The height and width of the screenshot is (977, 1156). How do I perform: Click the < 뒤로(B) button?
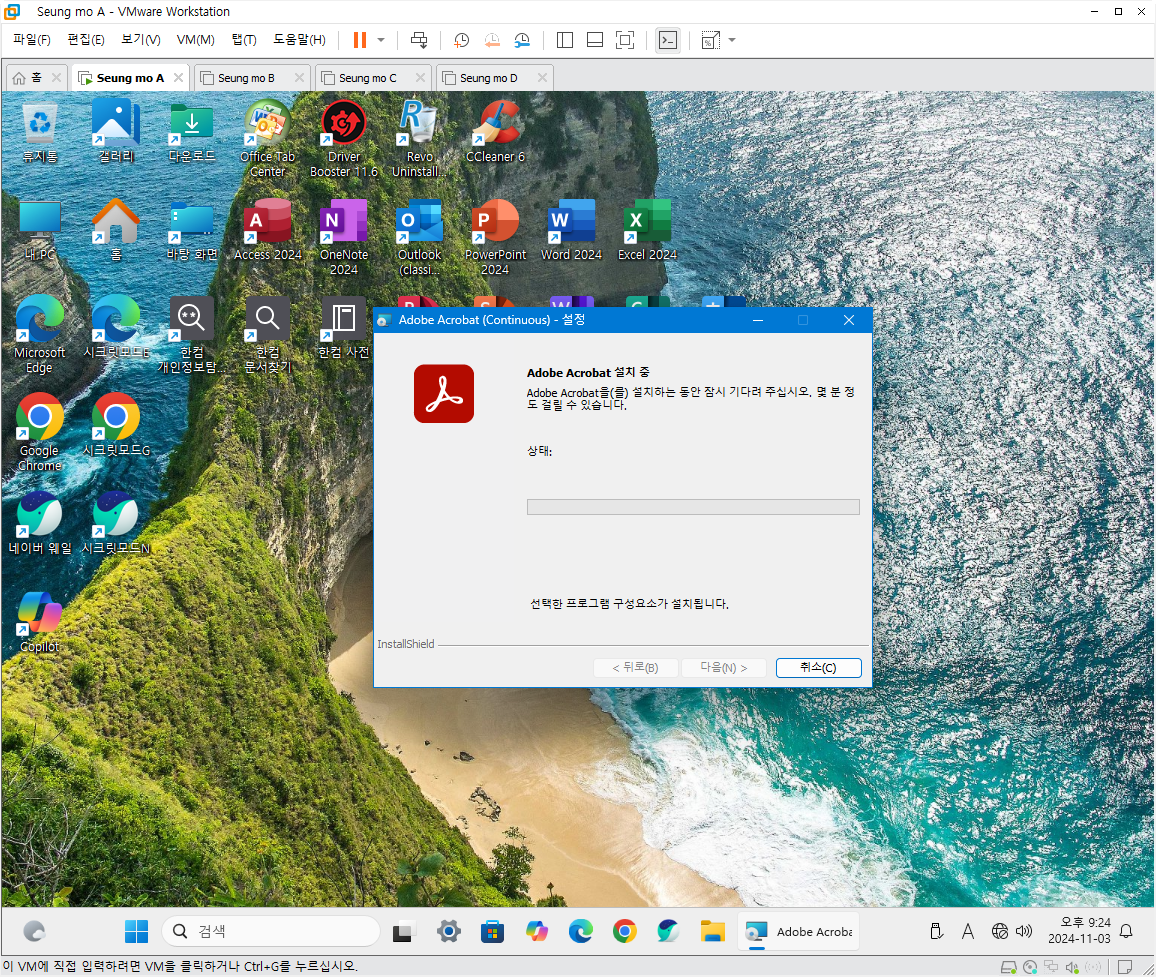click(636, 667)
